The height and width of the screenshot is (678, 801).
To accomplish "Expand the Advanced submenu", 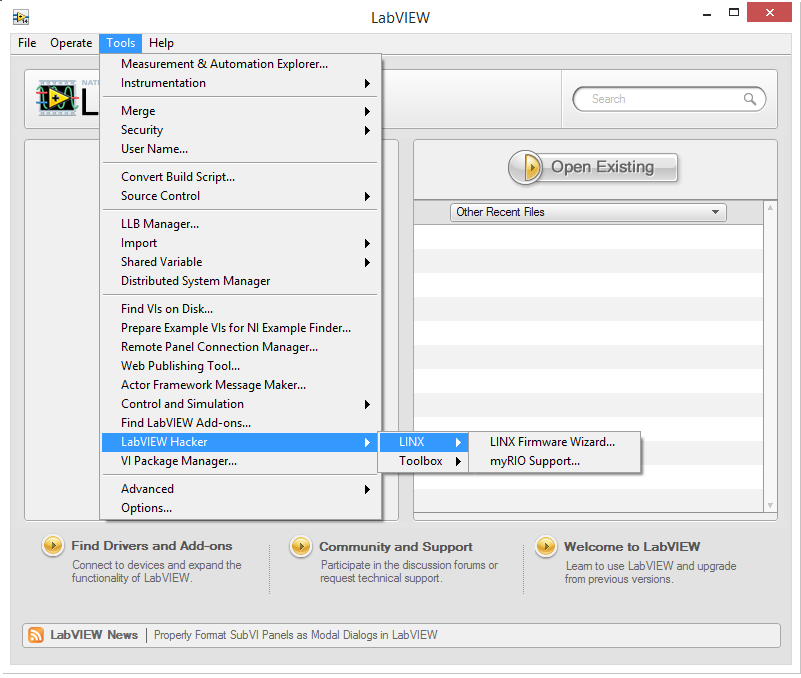I will click(x=240, y=489).
